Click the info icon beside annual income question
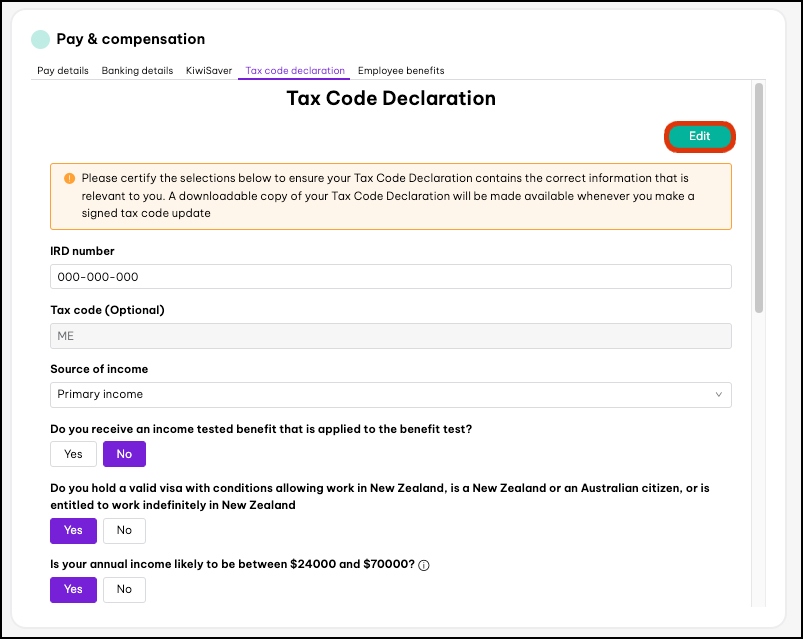This screenshot has width=803, height=639. (x=423, y=565)
